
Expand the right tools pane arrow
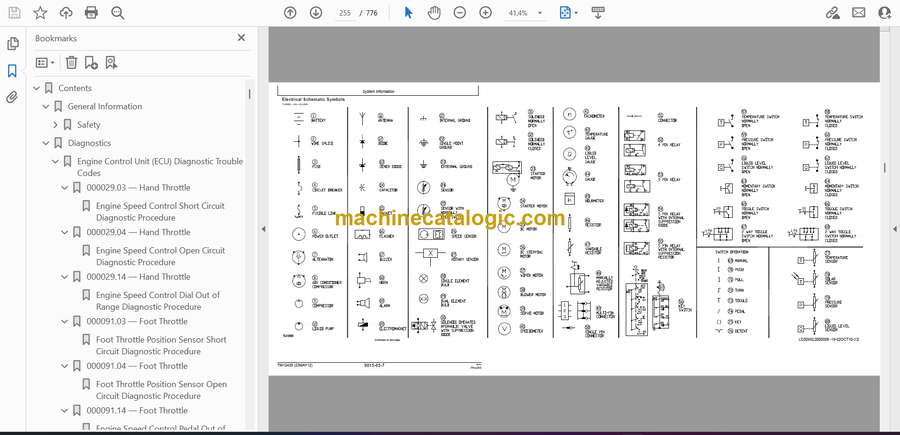tap(894, 229)
